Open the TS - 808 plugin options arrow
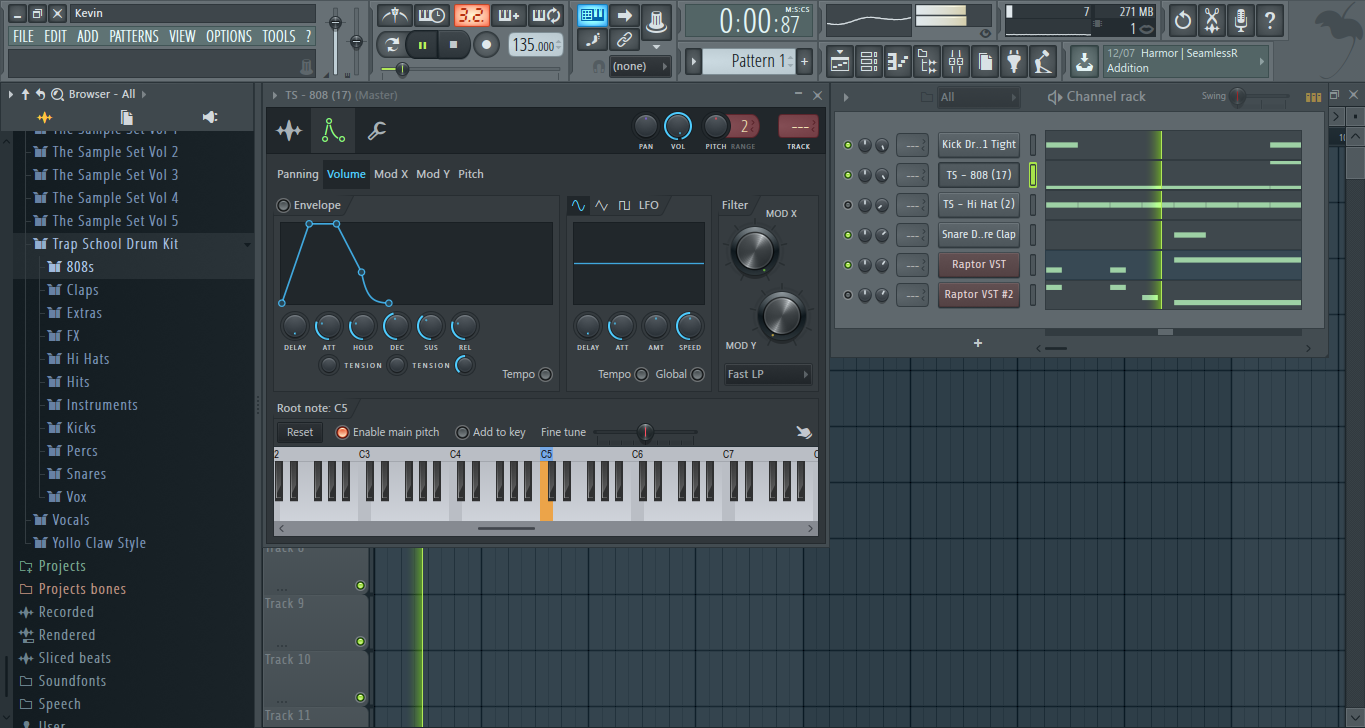This screenshot has height=728, width=1365. tap(275, 95)
